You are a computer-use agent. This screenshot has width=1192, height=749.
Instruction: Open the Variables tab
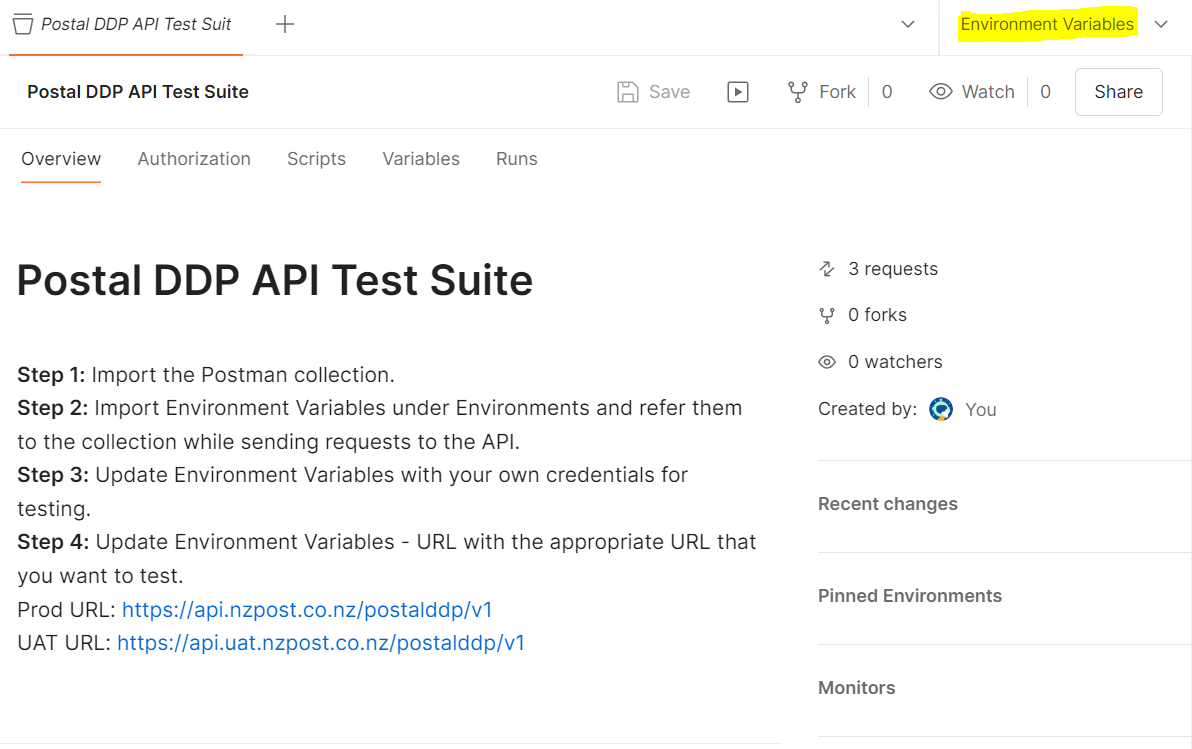pyautogui.click(x=421, y=159)
